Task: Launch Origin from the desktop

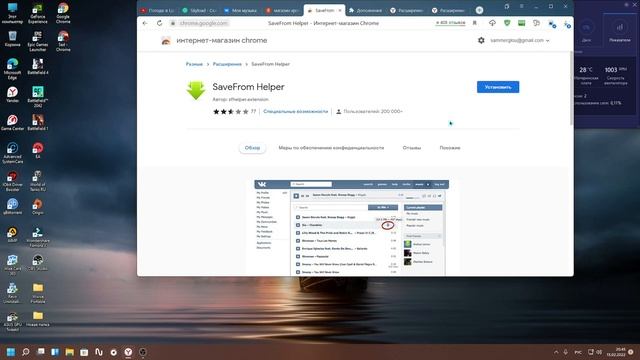Action: coord(38,206)
